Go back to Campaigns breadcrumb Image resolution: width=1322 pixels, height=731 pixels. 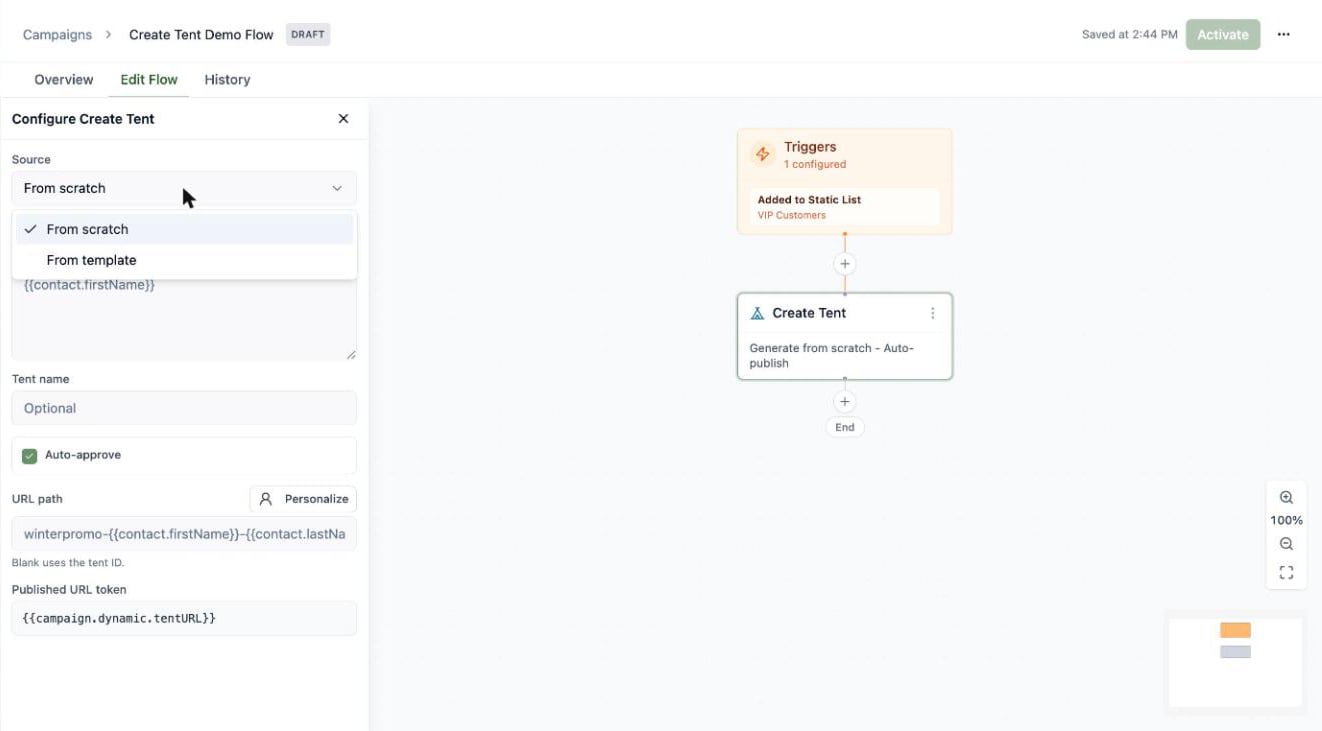[x=57, y=34]
